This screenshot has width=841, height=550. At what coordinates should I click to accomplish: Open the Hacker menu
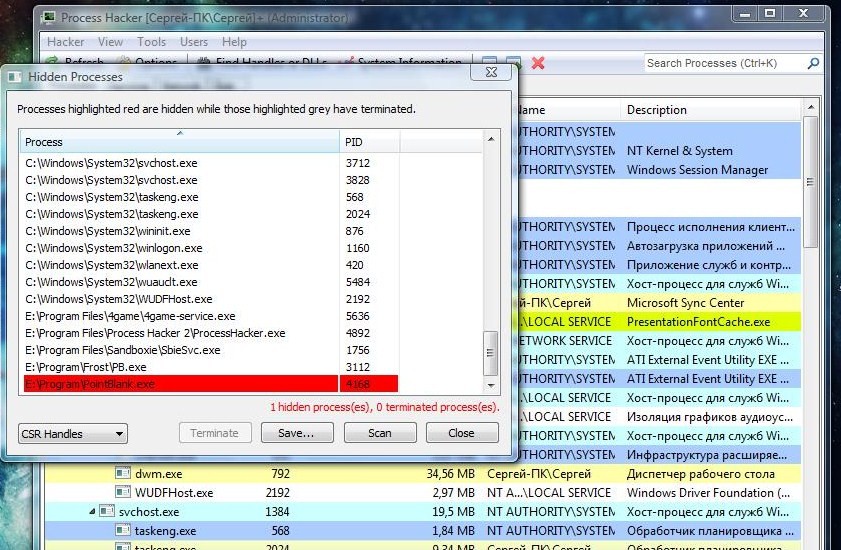point(65,42)
